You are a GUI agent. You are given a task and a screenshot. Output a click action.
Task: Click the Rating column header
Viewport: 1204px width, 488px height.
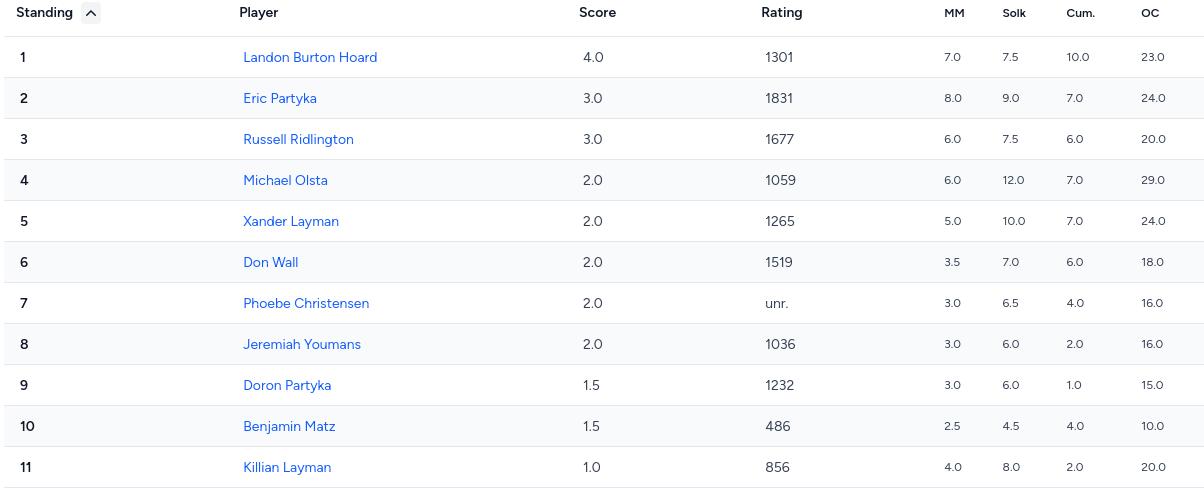click(781, 13)
